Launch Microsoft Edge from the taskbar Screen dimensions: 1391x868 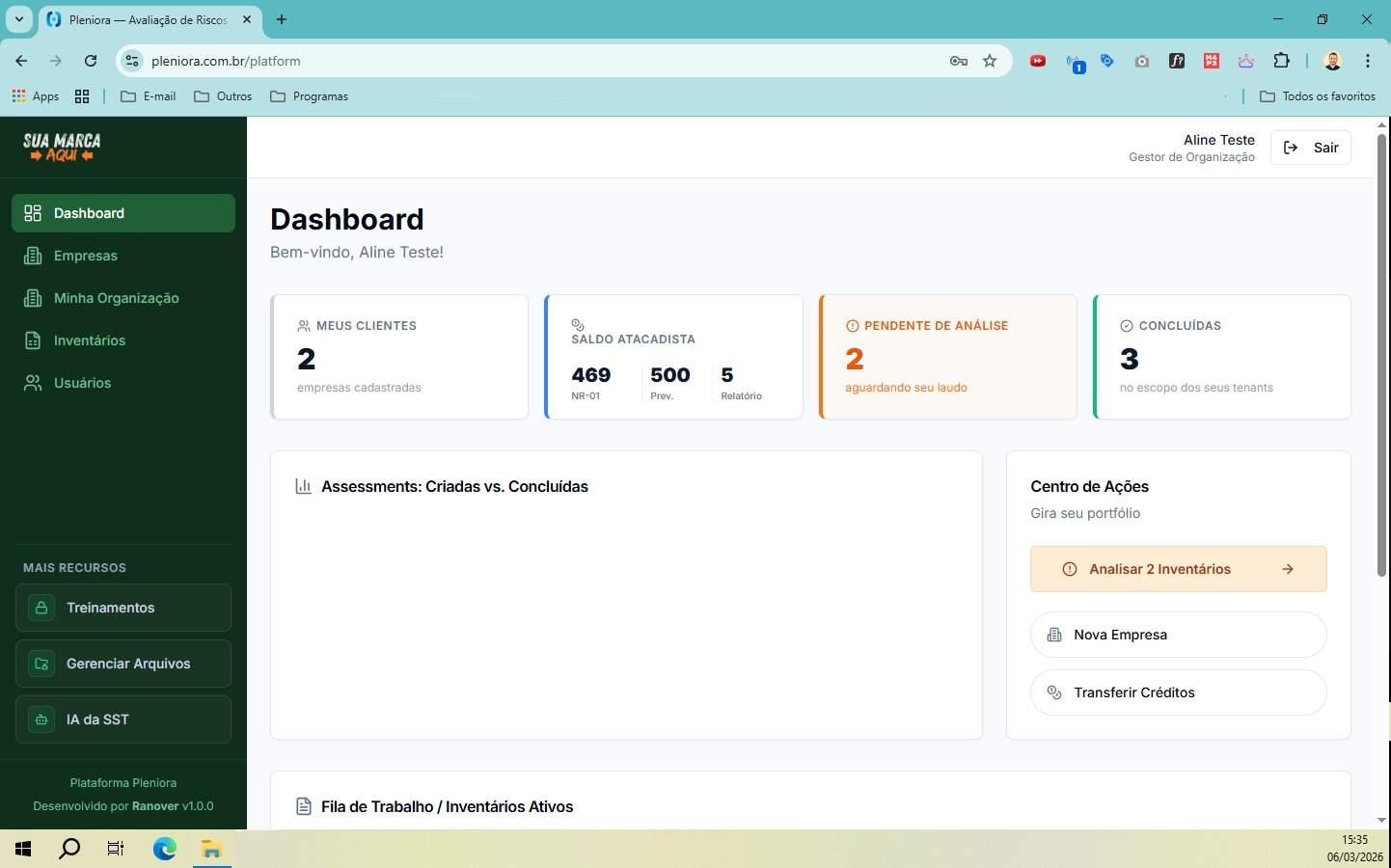164,849
